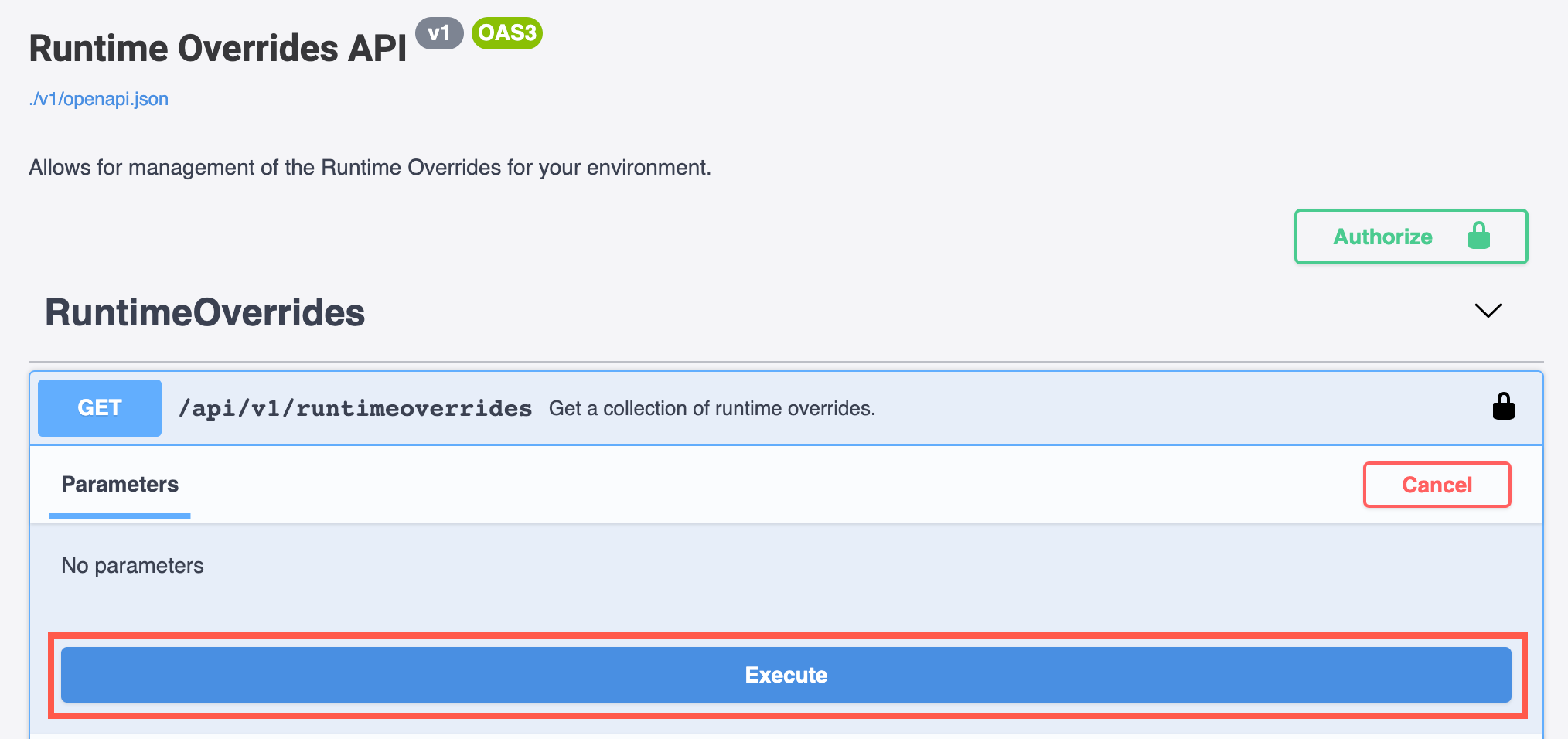This screenshot has width=1568, height=739.
Task: Open the ./v1/openapi.json link
Action: click(99, 99)
